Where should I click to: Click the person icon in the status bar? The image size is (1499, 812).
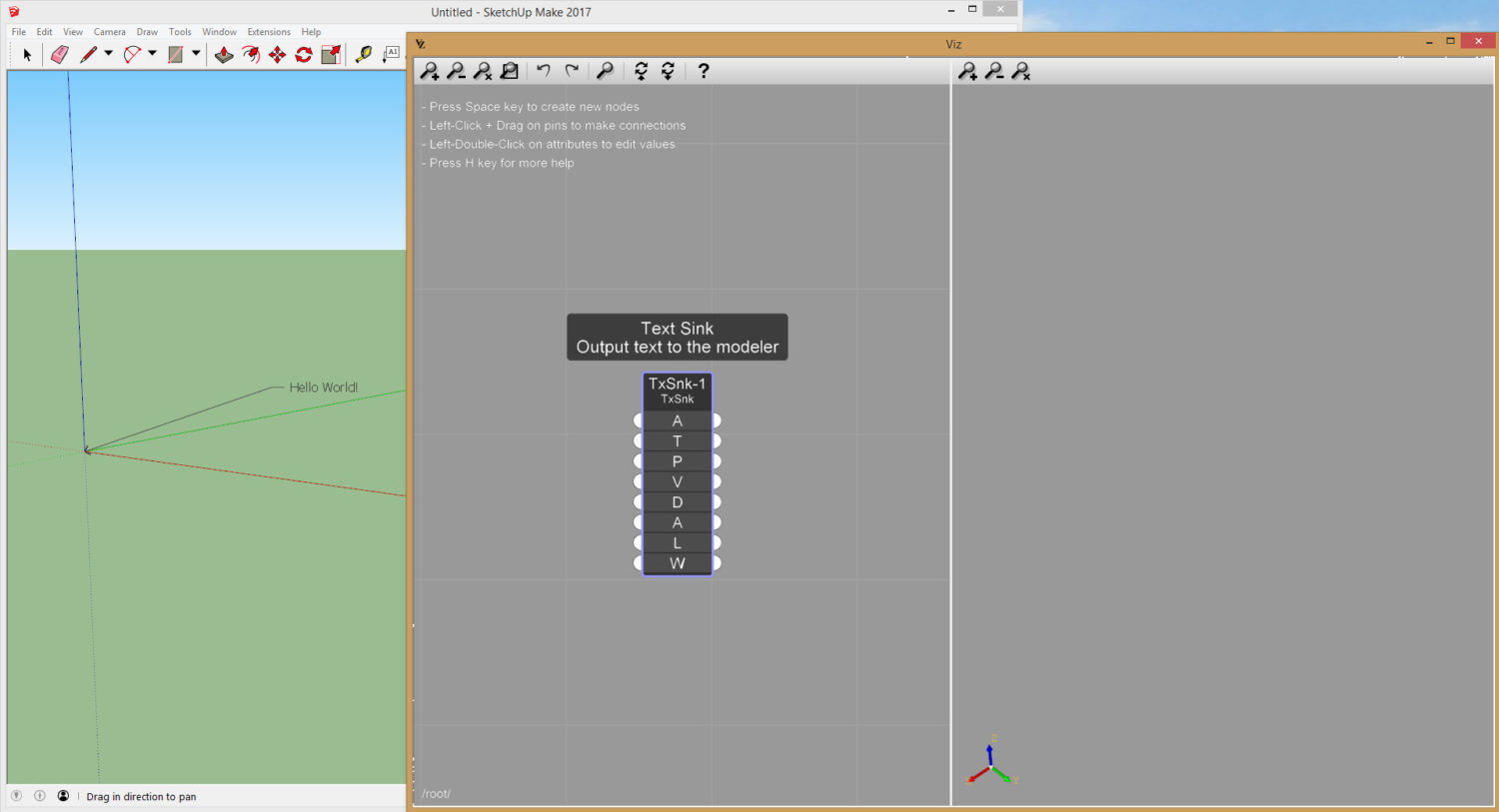click(x=63, y=796)
